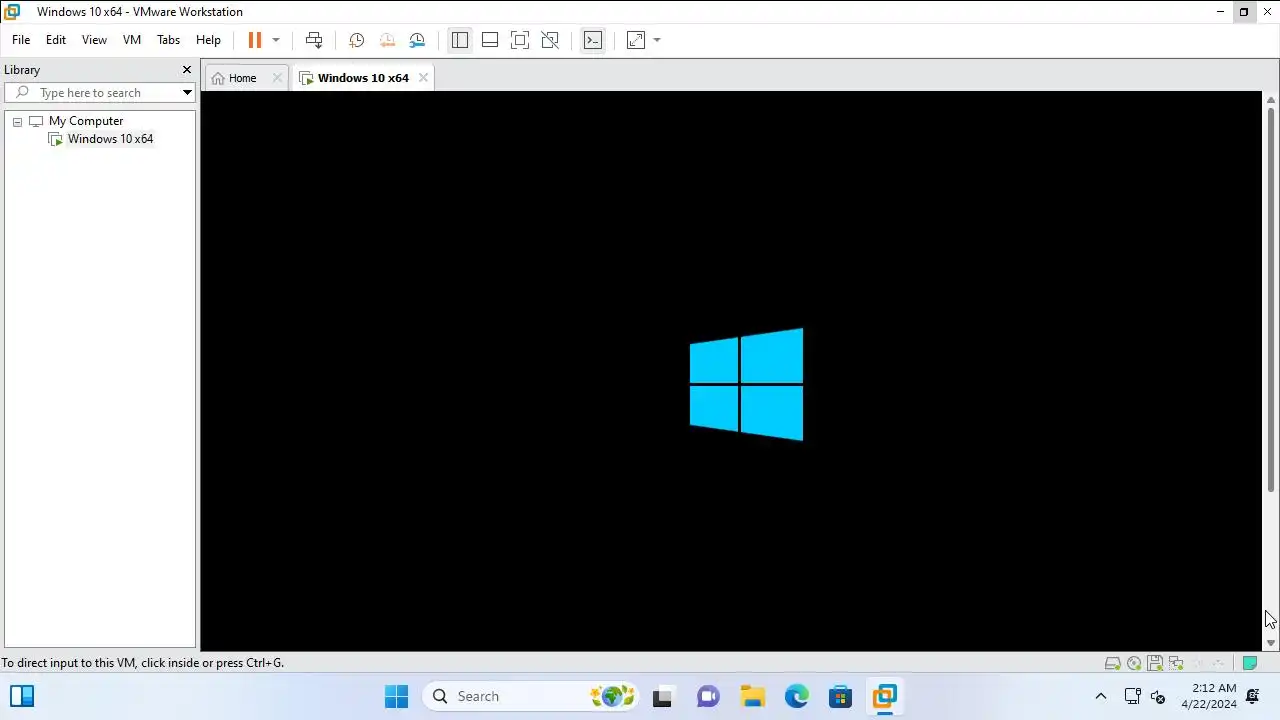Click inside the VM console display

tap(731, 371)
